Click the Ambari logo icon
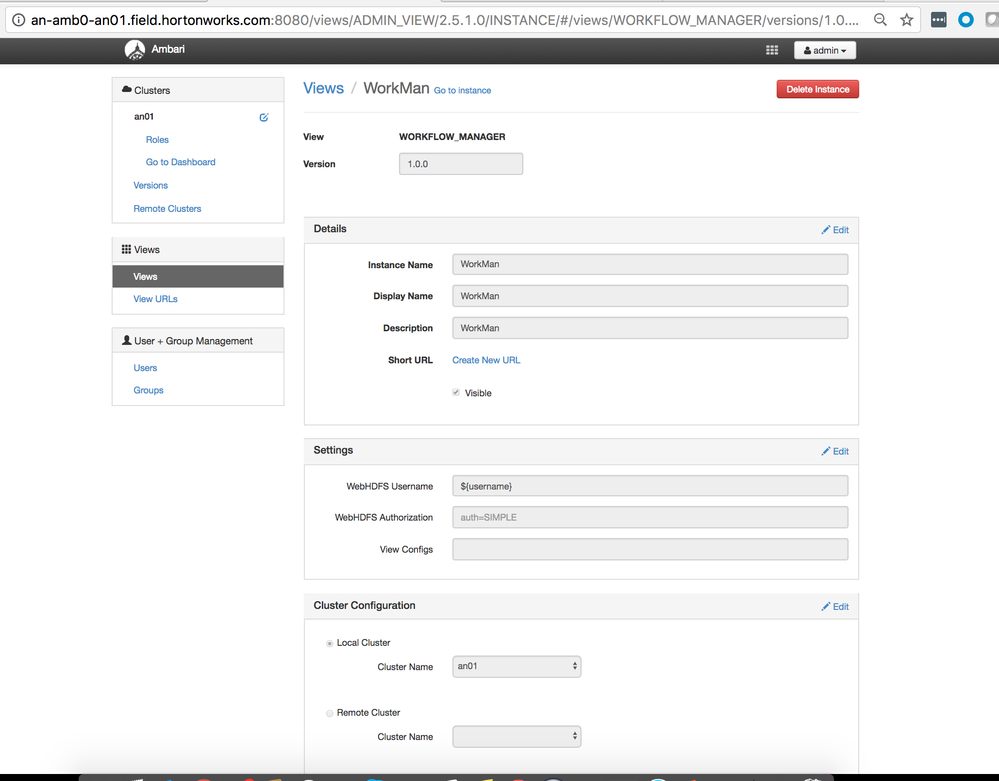Screen dimensions: 999x781 coord(134,50)
